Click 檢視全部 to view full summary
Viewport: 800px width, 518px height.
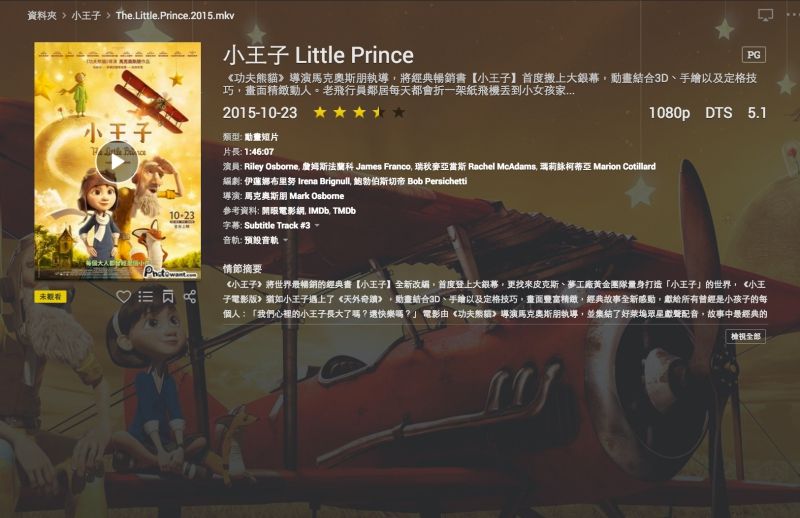pyautogui.click(x=745, y=336)
